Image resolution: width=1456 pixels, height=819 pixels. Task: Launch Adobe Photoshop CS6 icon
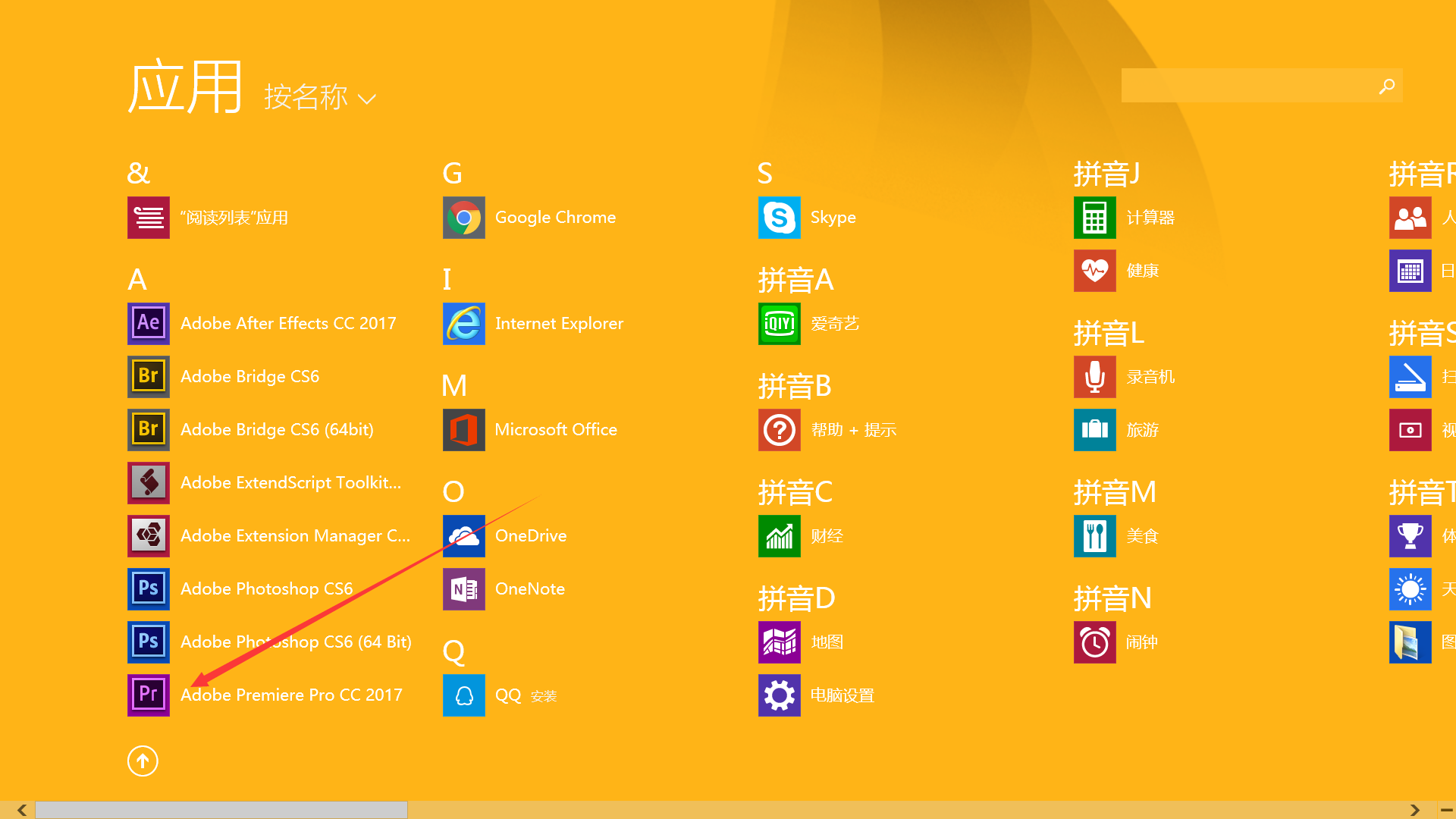(149, 589)
